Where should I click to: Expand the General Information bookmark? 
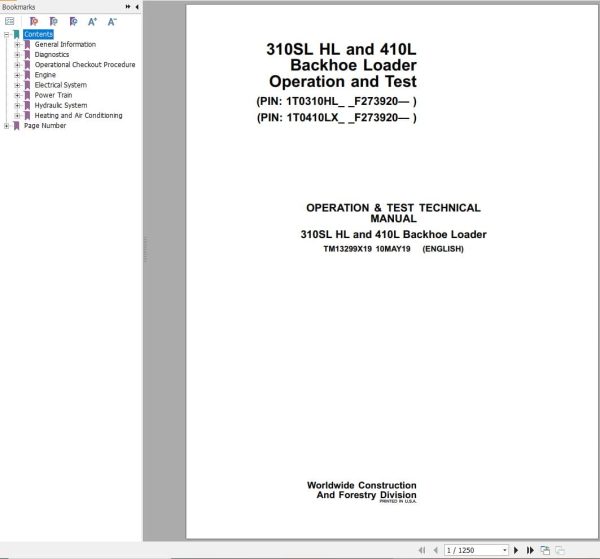click(x=17, y=44)
